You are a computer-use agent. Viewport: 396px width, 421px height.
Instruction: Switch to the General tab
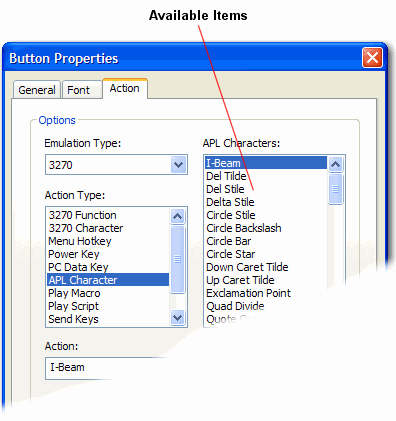pyautogui.click(x=37, y=90)
